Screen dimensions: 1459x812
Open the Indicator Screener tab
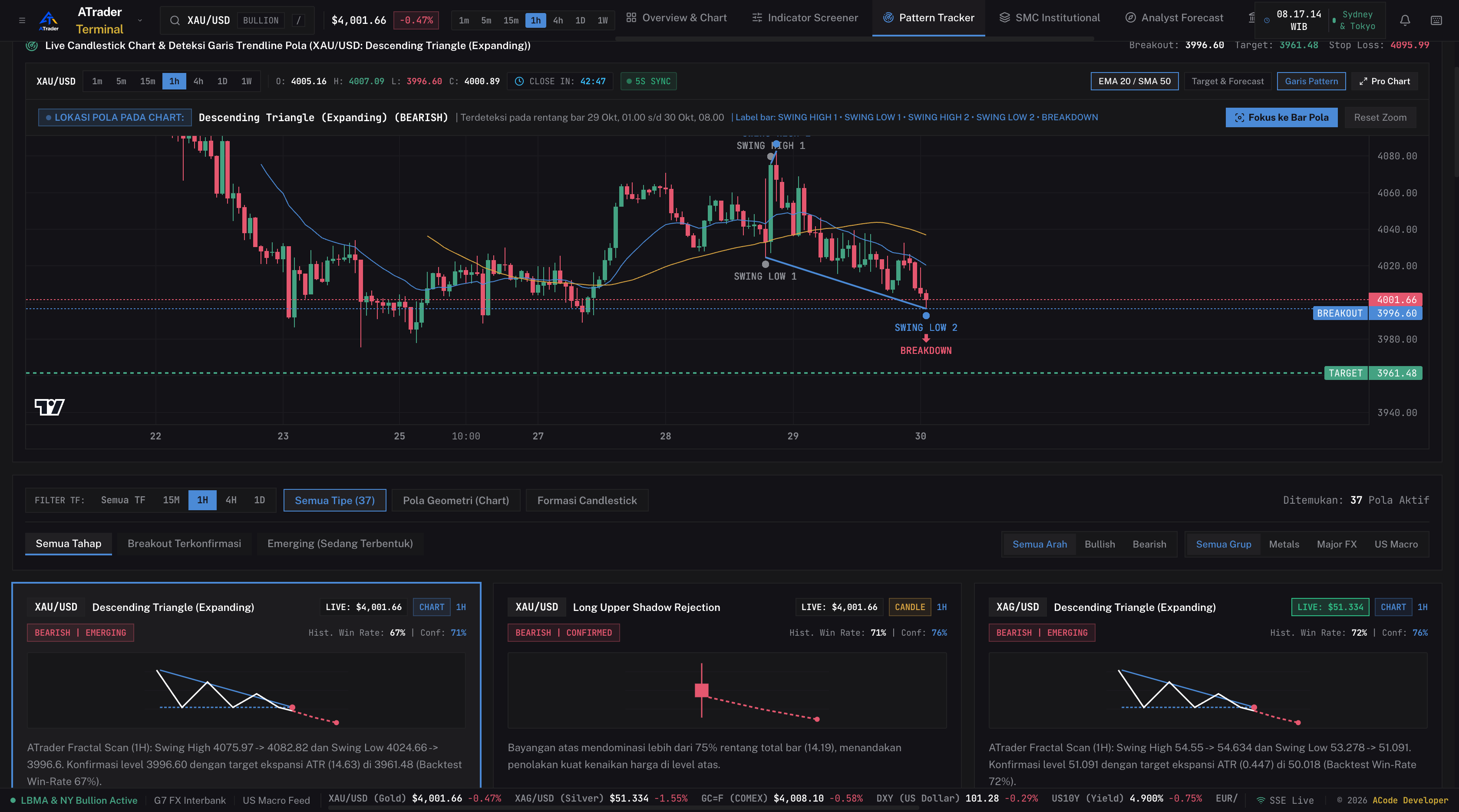tap(805, 17)
